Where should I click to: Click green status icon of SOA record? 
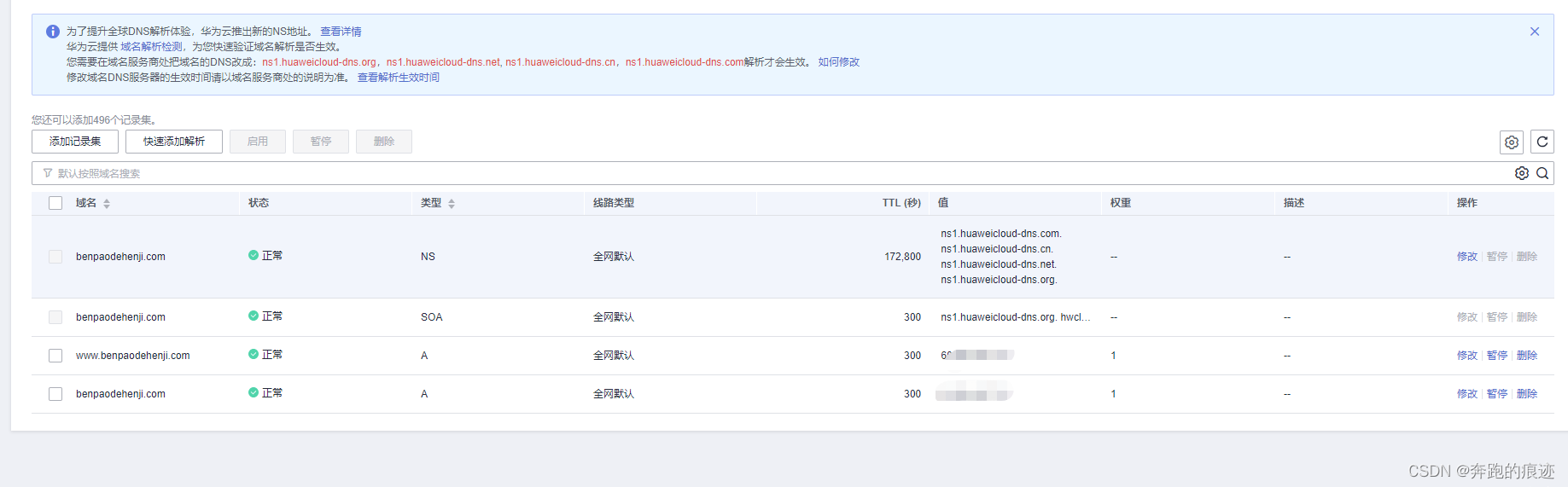point(254,316)
